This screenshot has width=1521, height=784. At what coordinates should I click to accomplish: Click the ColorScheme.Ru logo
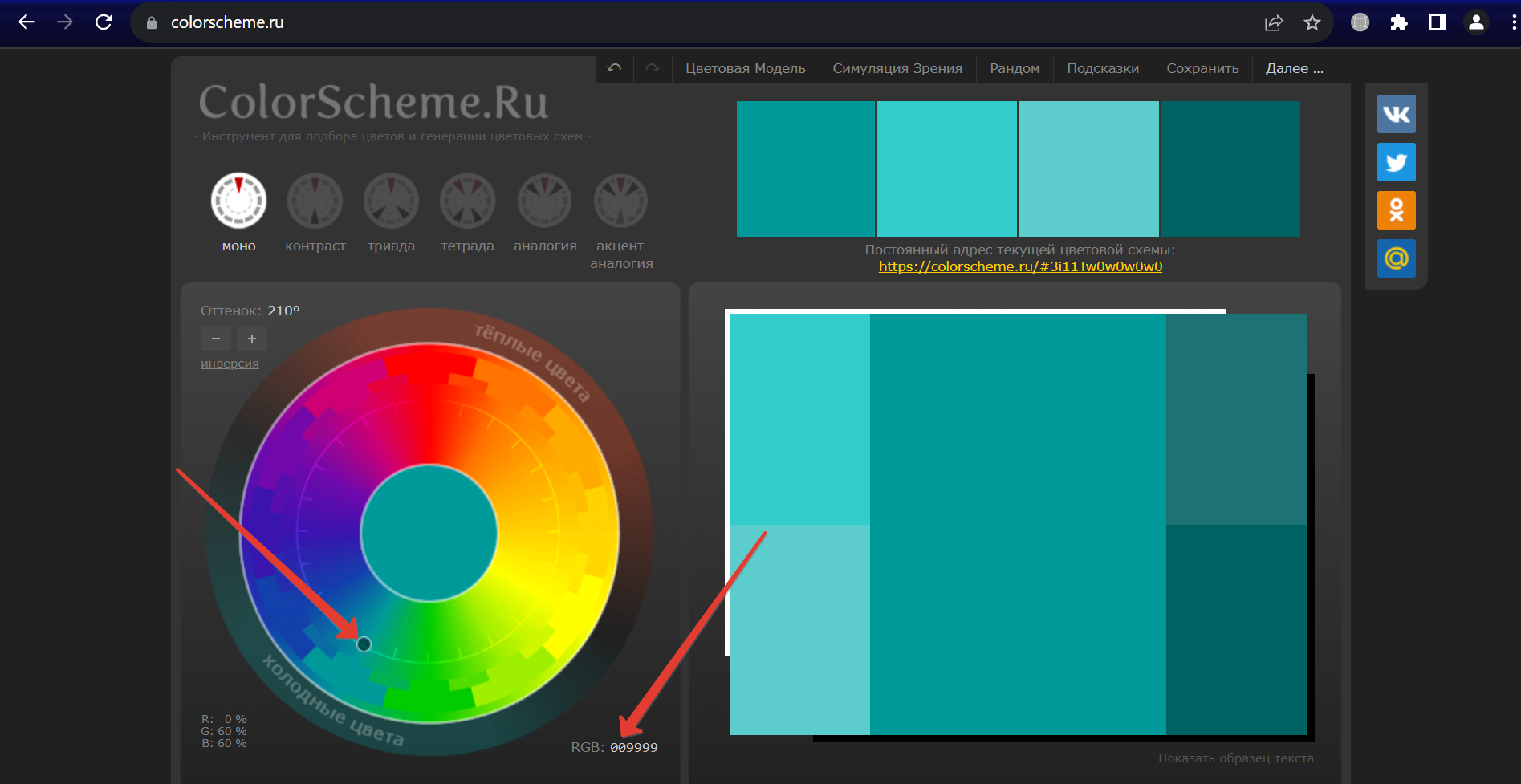pos(373,102)
